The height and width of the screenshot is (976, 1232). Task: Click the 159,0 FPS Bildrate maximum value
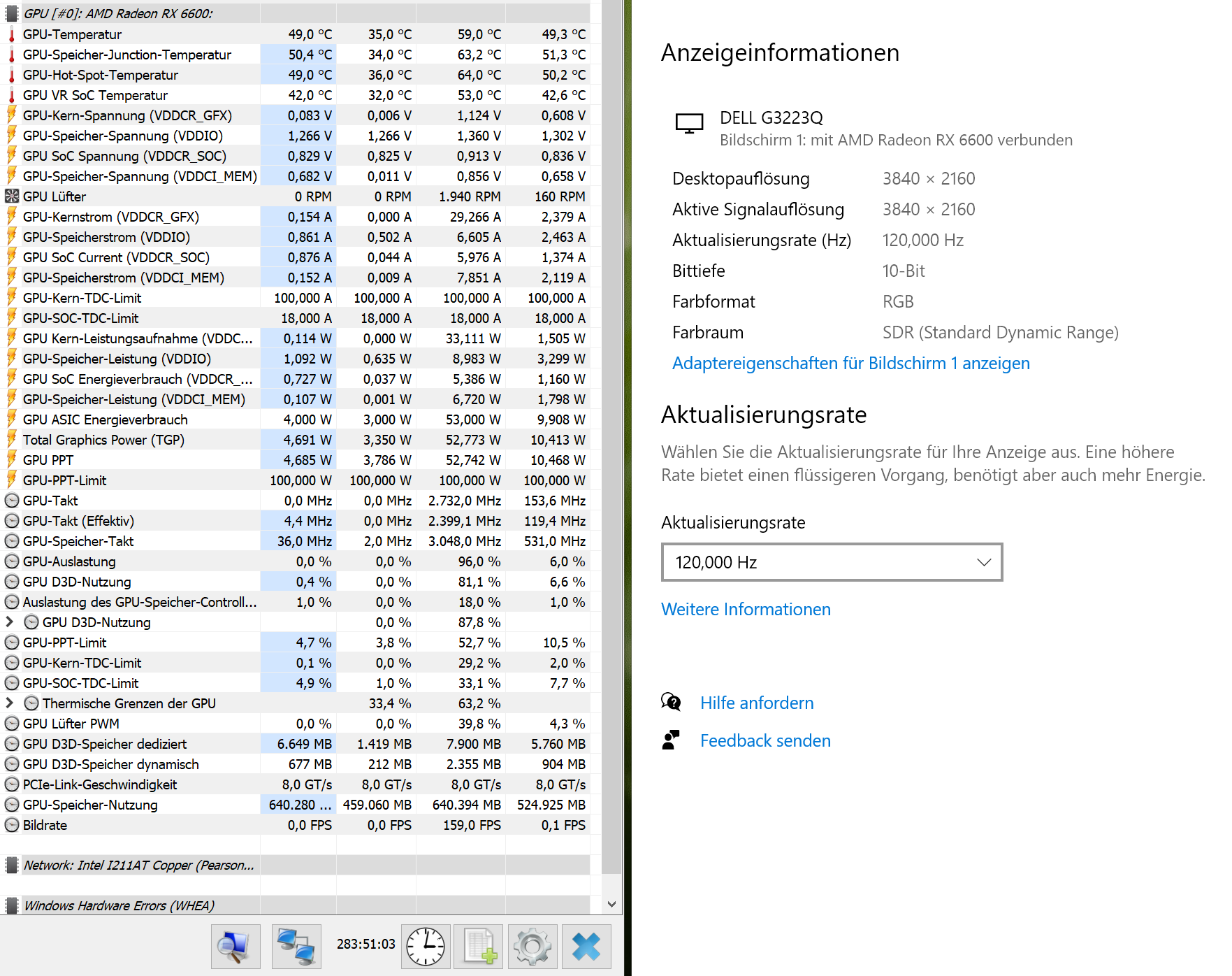472,825
